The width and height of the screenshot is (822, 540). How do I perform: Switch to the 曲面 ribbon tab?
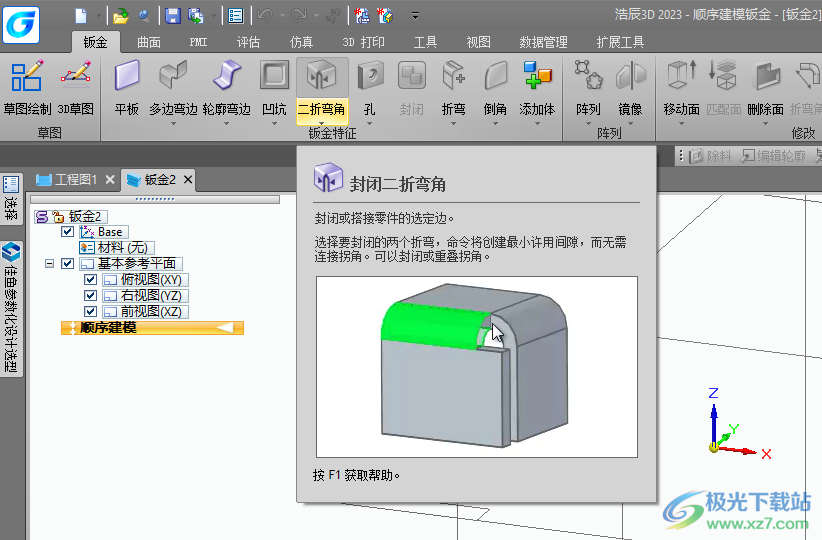(149, 42)
